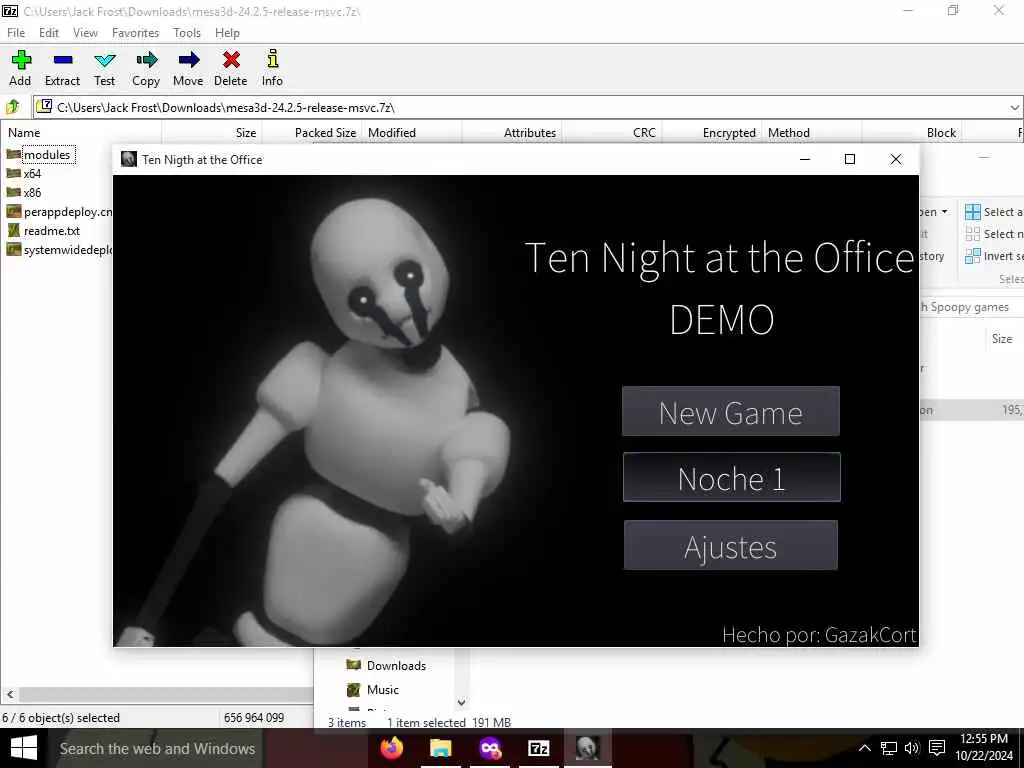This screenshot has width=1024, height=768.
Task: Open Ajustes settings in the game
Action: click(731, 545)
